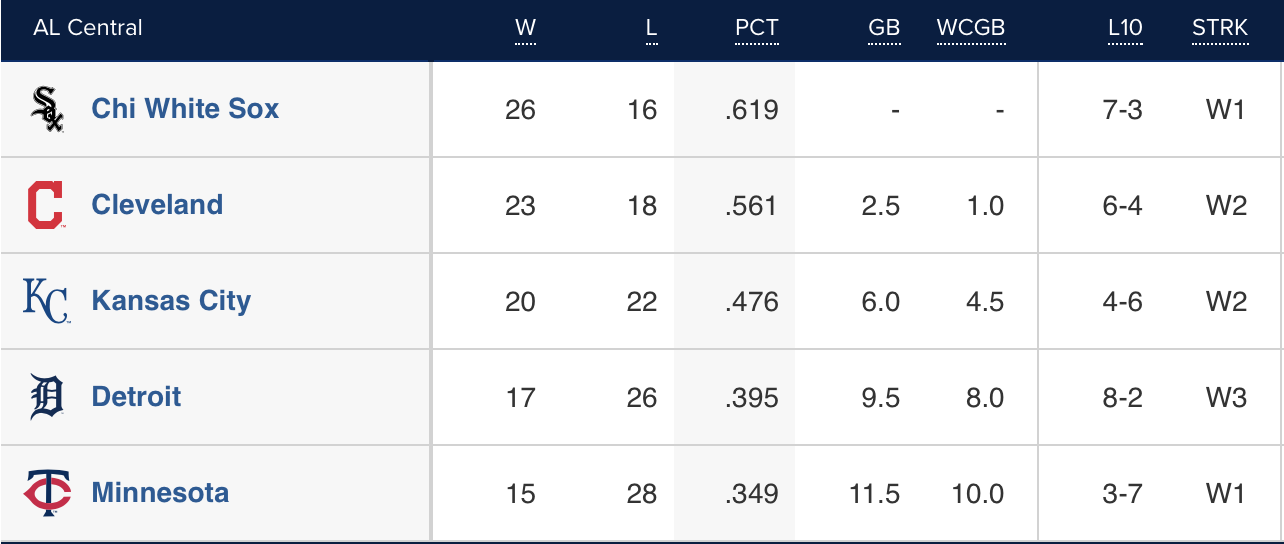Click the AL Central division heading
The image size is (1284, 544).
[88, 28]
